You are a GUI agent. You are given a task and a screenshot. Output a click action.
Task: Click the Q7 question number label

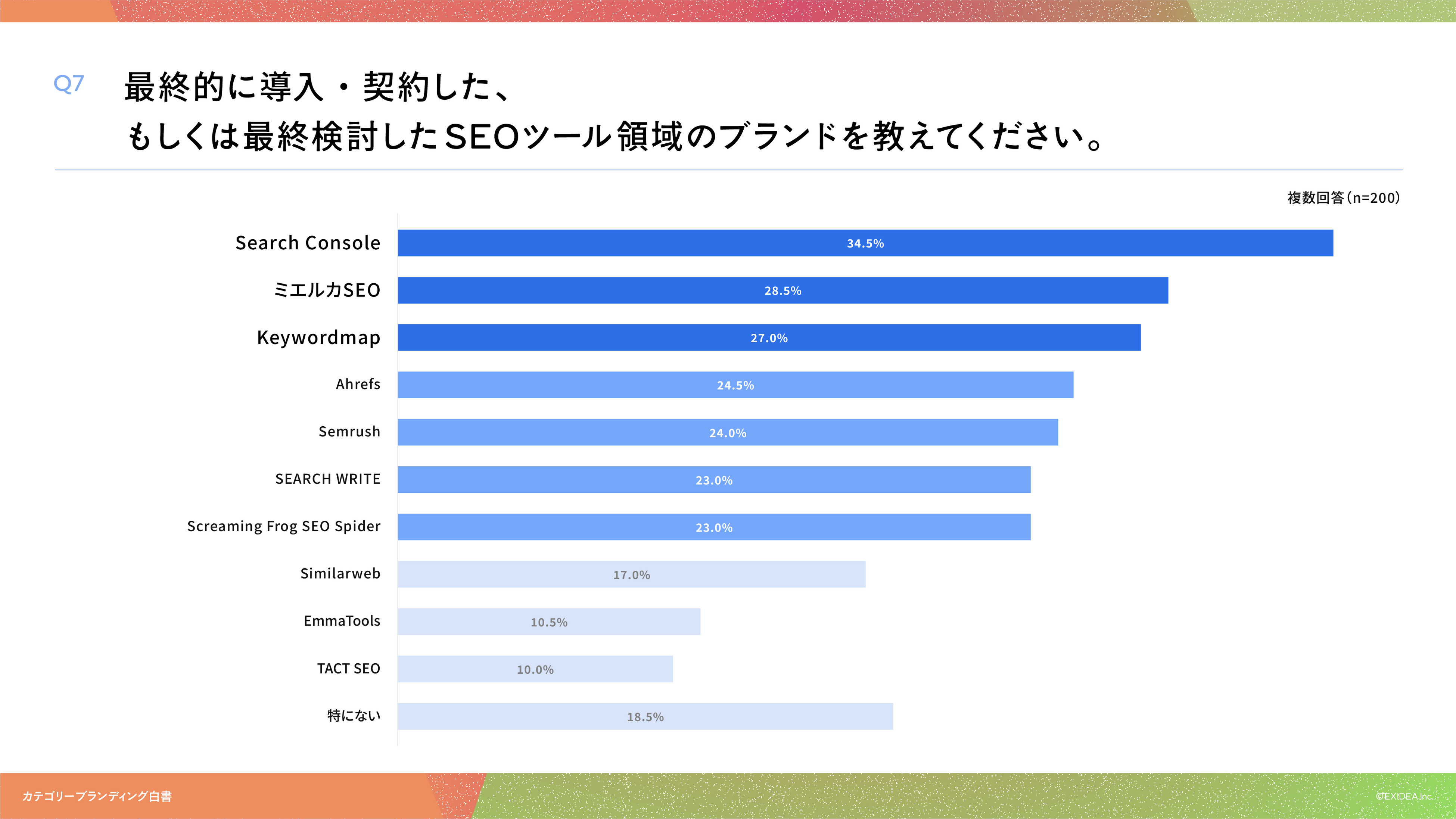coord(69,84)
